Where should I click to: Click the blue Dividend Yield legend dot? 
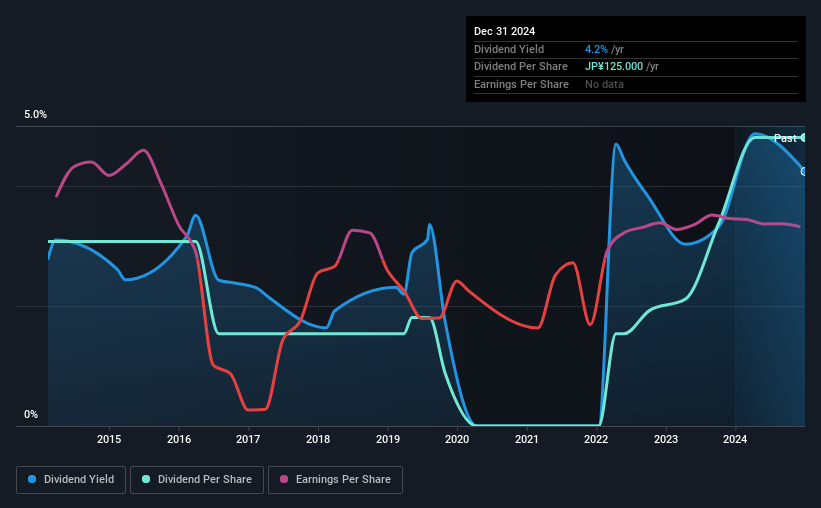[x=32, y=479]
